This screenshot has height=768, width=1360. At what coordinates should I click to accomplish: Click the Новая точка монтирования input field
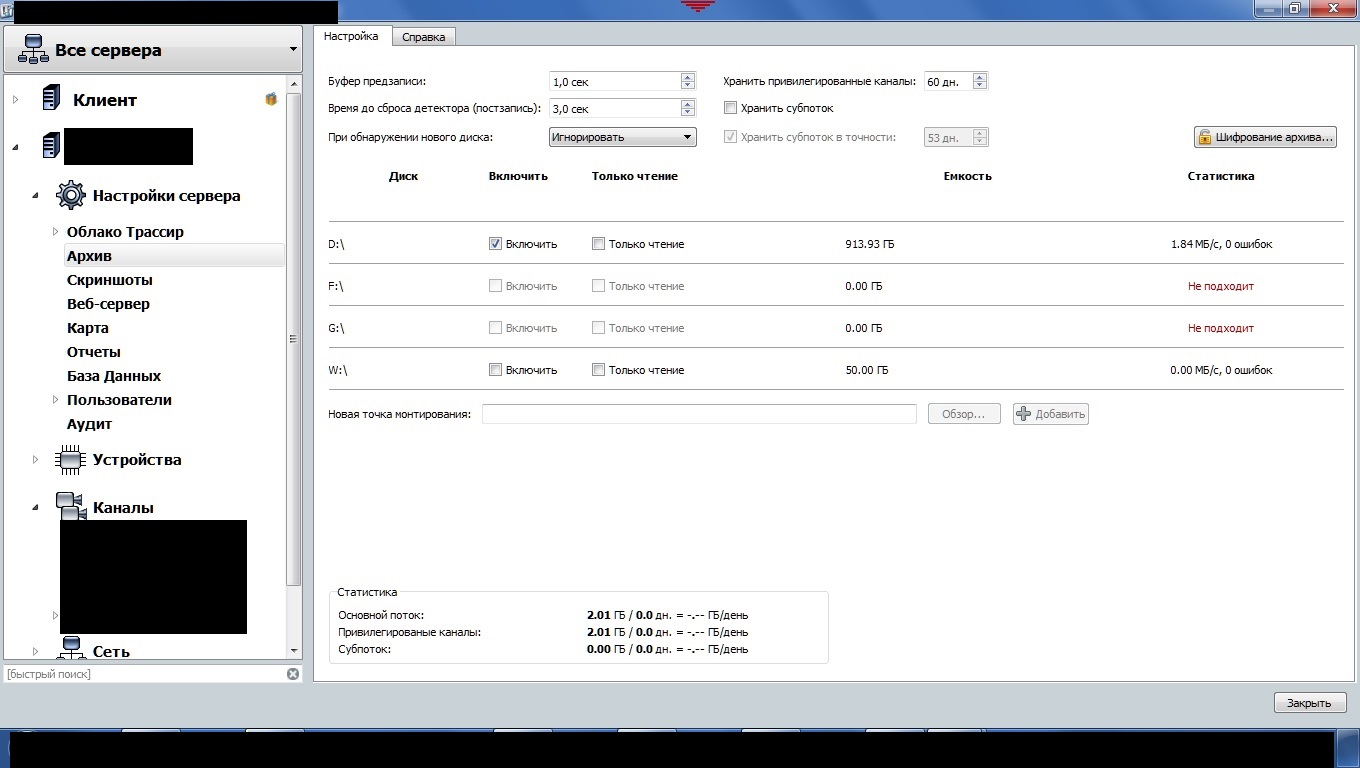[x=698, y=414]
